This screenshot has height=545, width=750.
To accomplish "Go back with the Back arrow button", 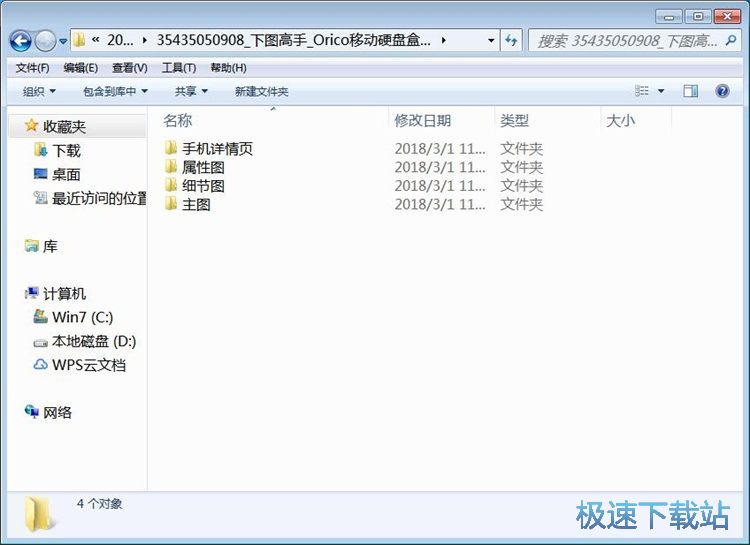I will (x=20, y=41).
